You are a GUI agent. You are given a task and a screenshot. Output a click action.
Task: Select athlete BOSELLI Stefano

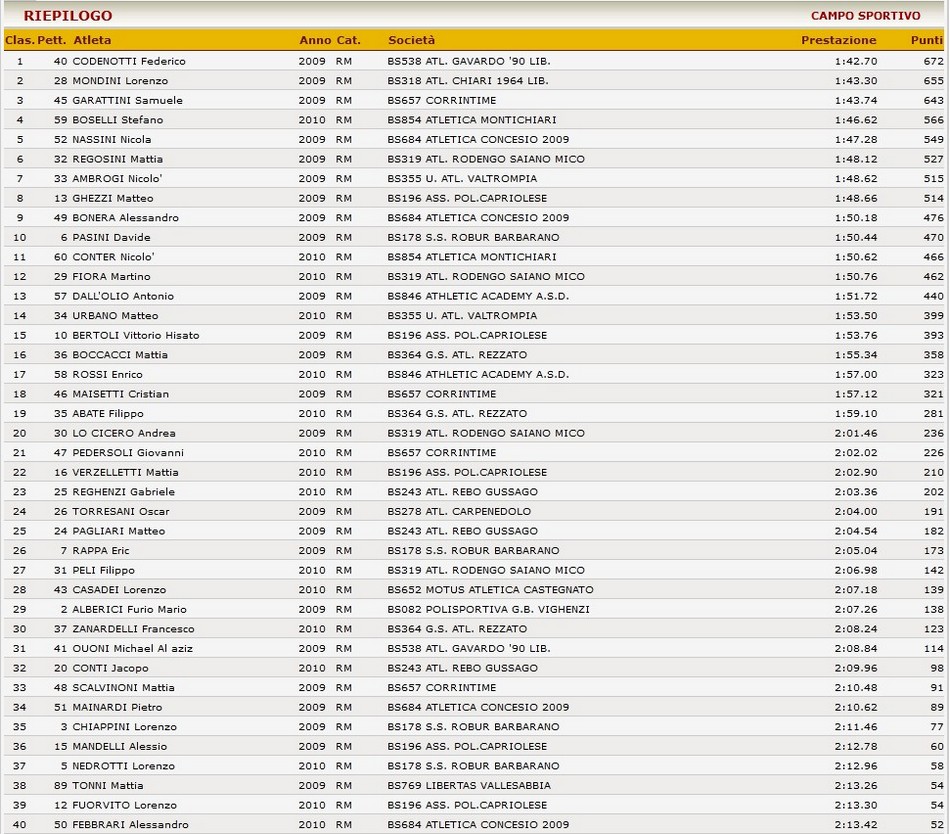(x=118, y=120)
